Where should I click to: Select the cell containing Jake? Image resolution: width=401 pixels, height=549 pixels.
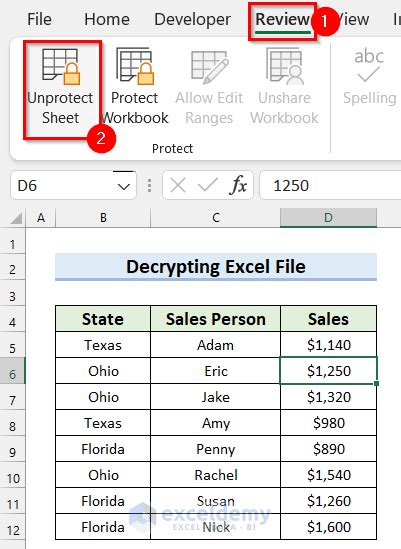pyautogui.click(x=215, y=397)
